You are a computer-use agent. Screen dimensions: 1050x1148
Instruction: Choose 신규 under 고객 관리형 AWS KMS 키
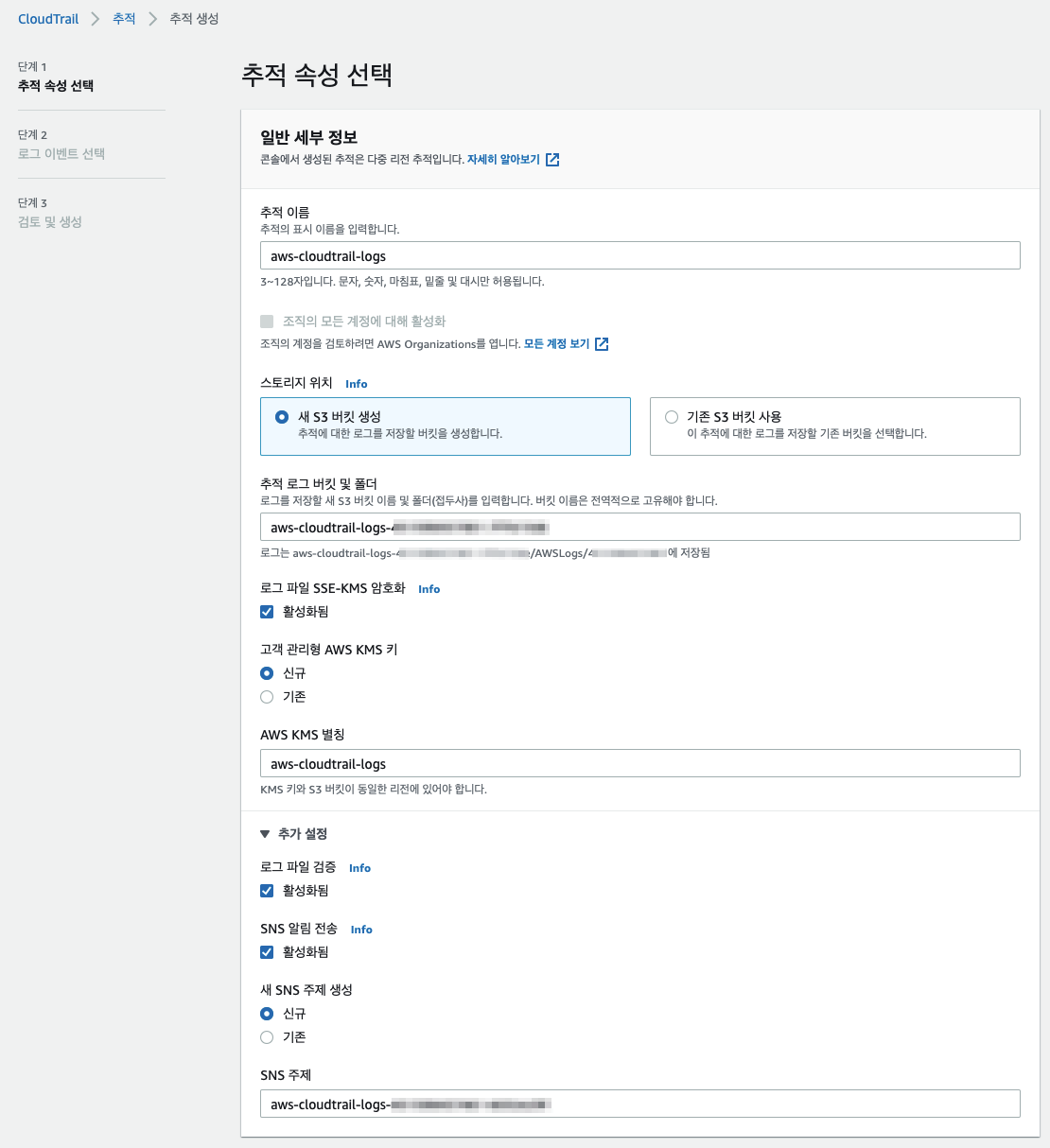pos(267,673)
